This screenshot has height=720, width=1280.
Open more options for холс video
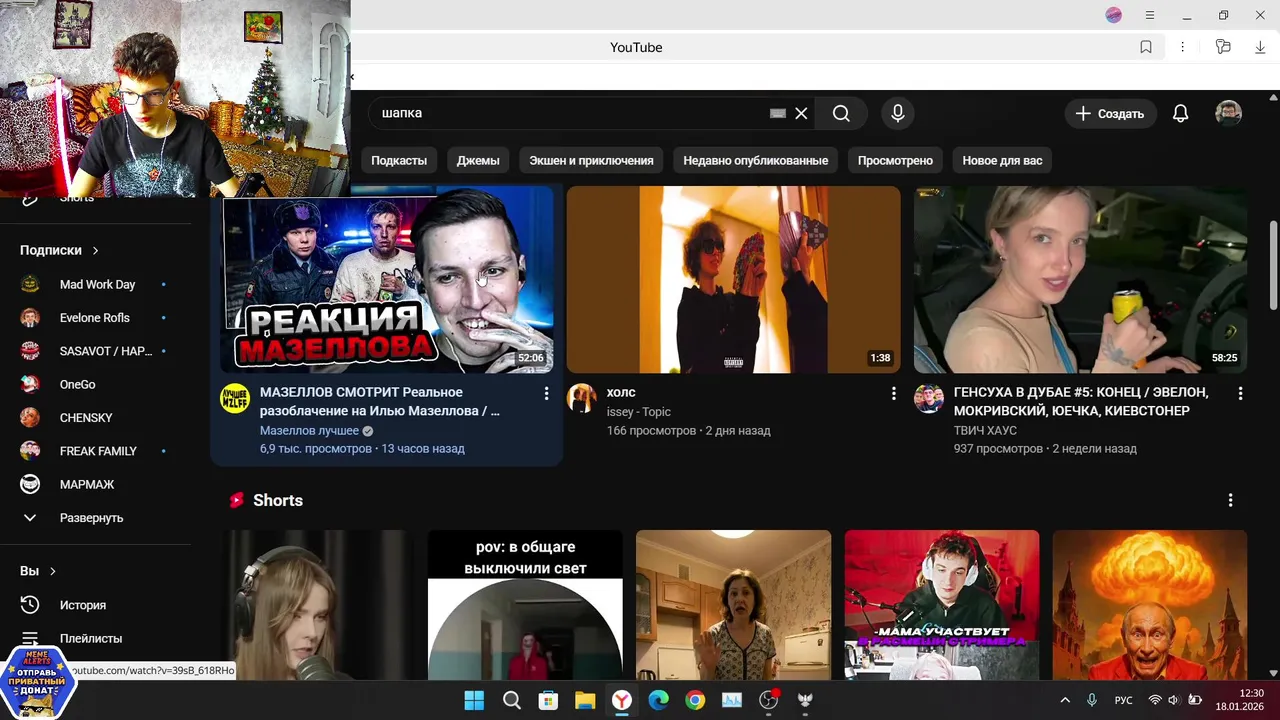[893, 394]
